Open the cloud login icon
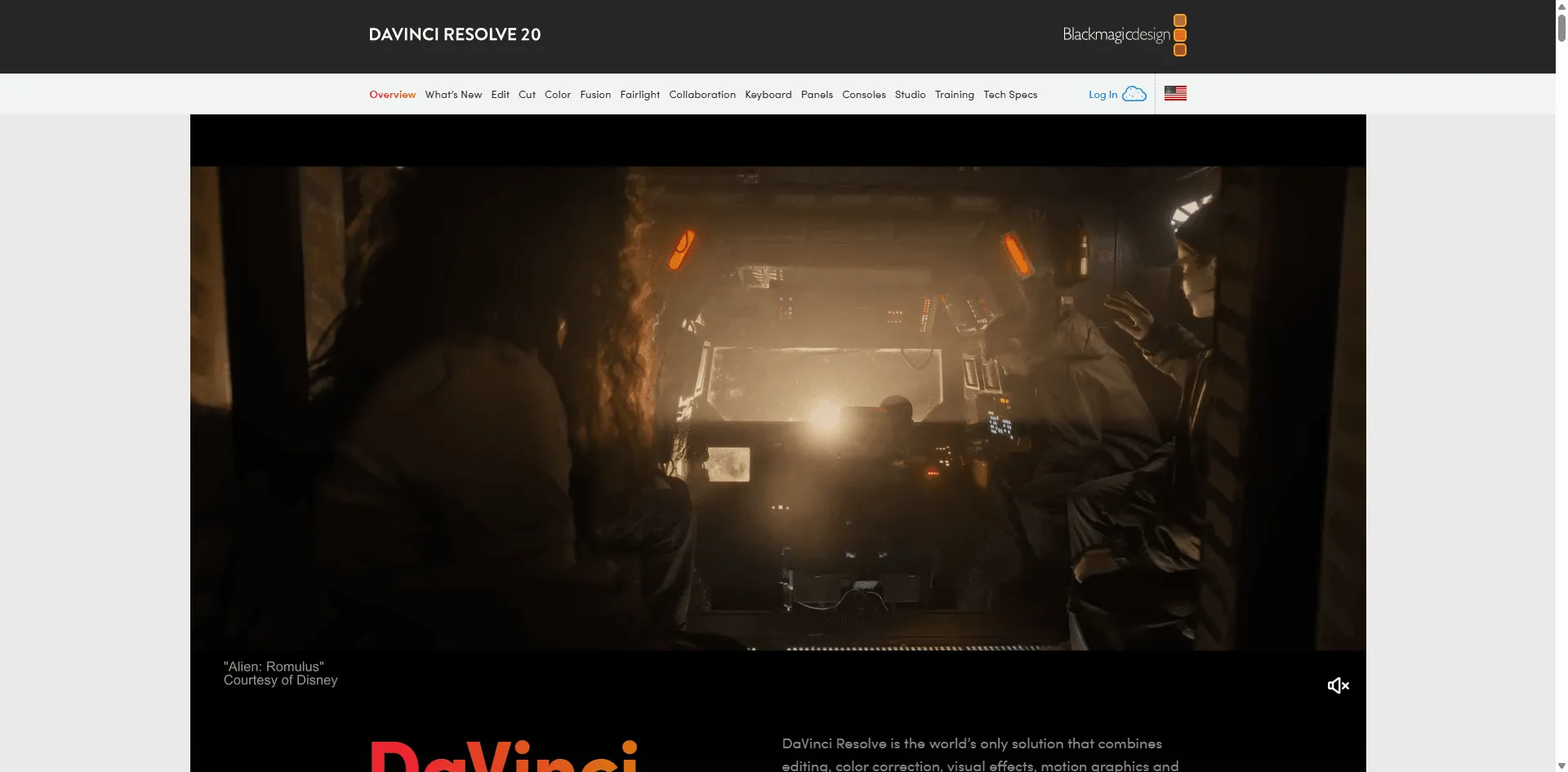The width and height of the screenshot is (1568, 772). click(x=1134, y=94)
